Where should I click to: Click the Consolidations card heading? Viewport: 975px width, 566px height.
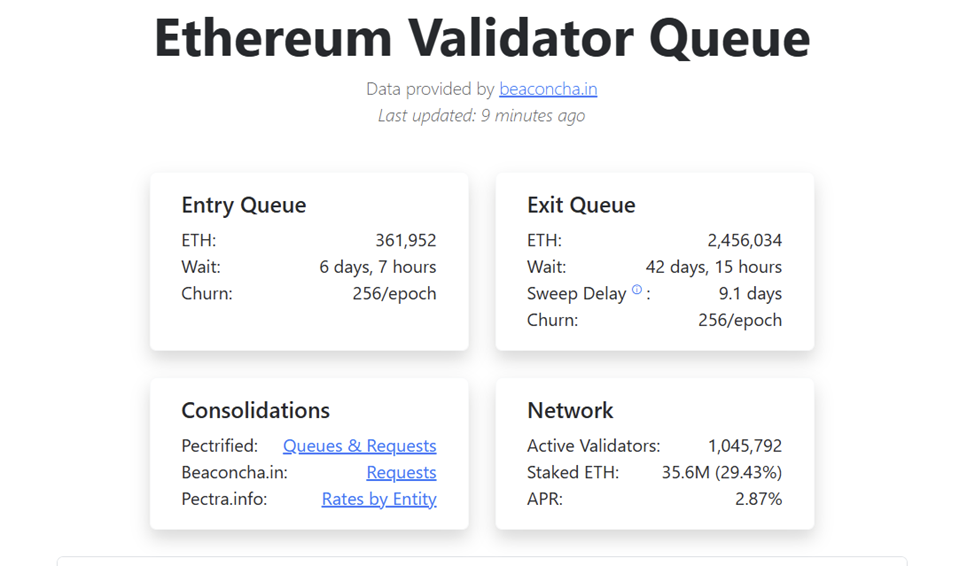point(255,411)
